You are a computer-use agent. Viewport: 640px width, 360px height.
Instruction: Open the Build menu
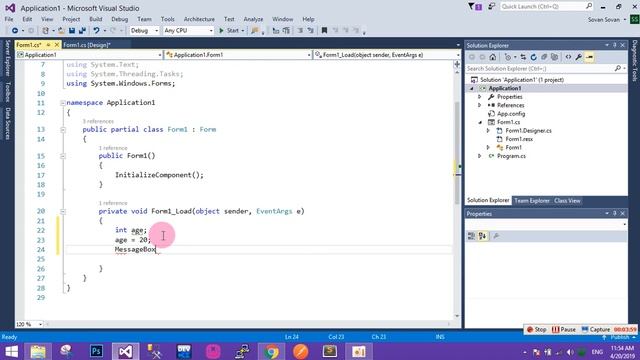(96, 19)
